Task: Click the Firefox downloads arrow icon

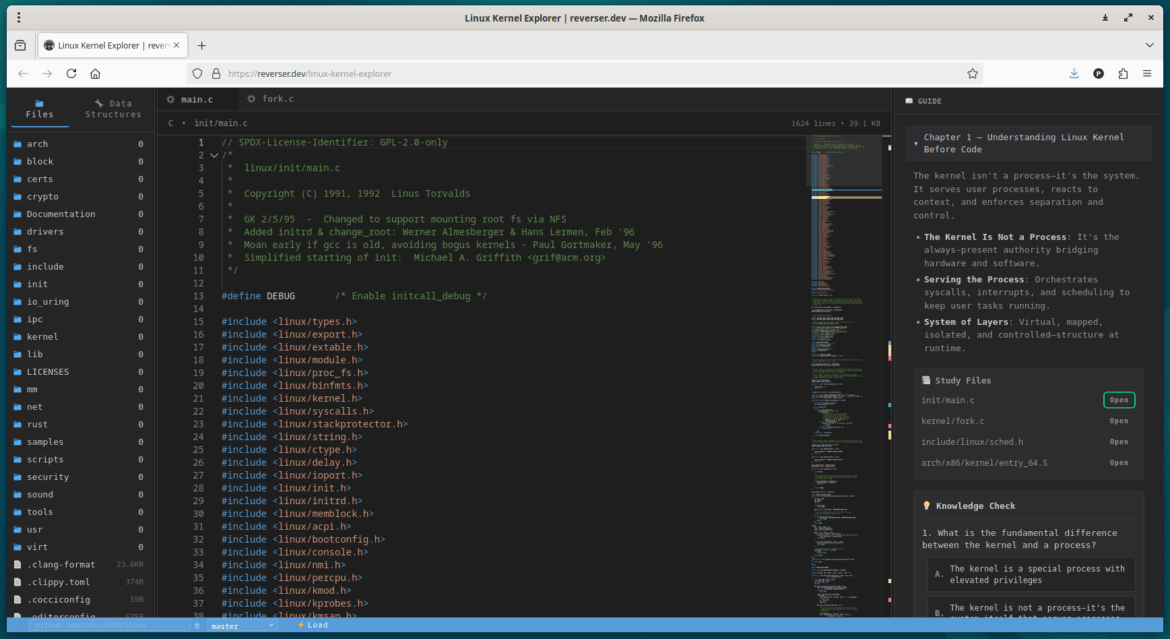Action: coord(1073,73)
